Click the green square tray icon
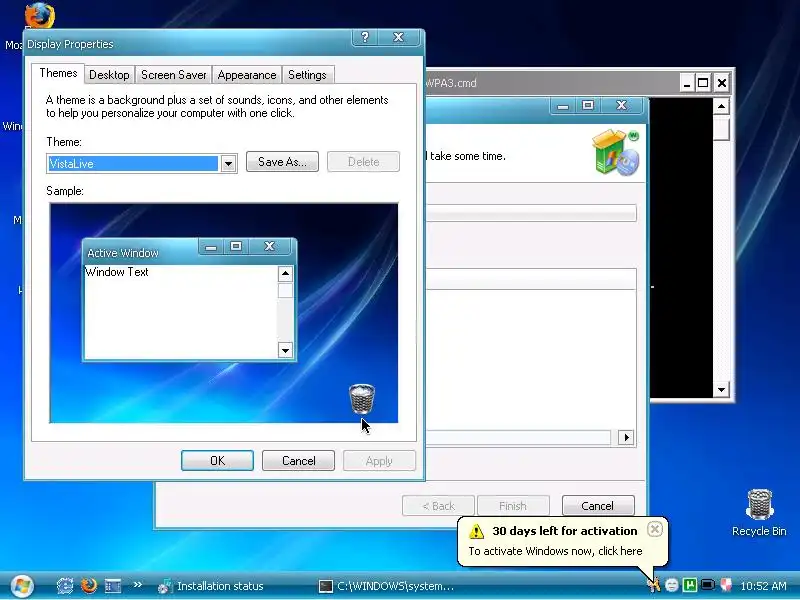 690,585
